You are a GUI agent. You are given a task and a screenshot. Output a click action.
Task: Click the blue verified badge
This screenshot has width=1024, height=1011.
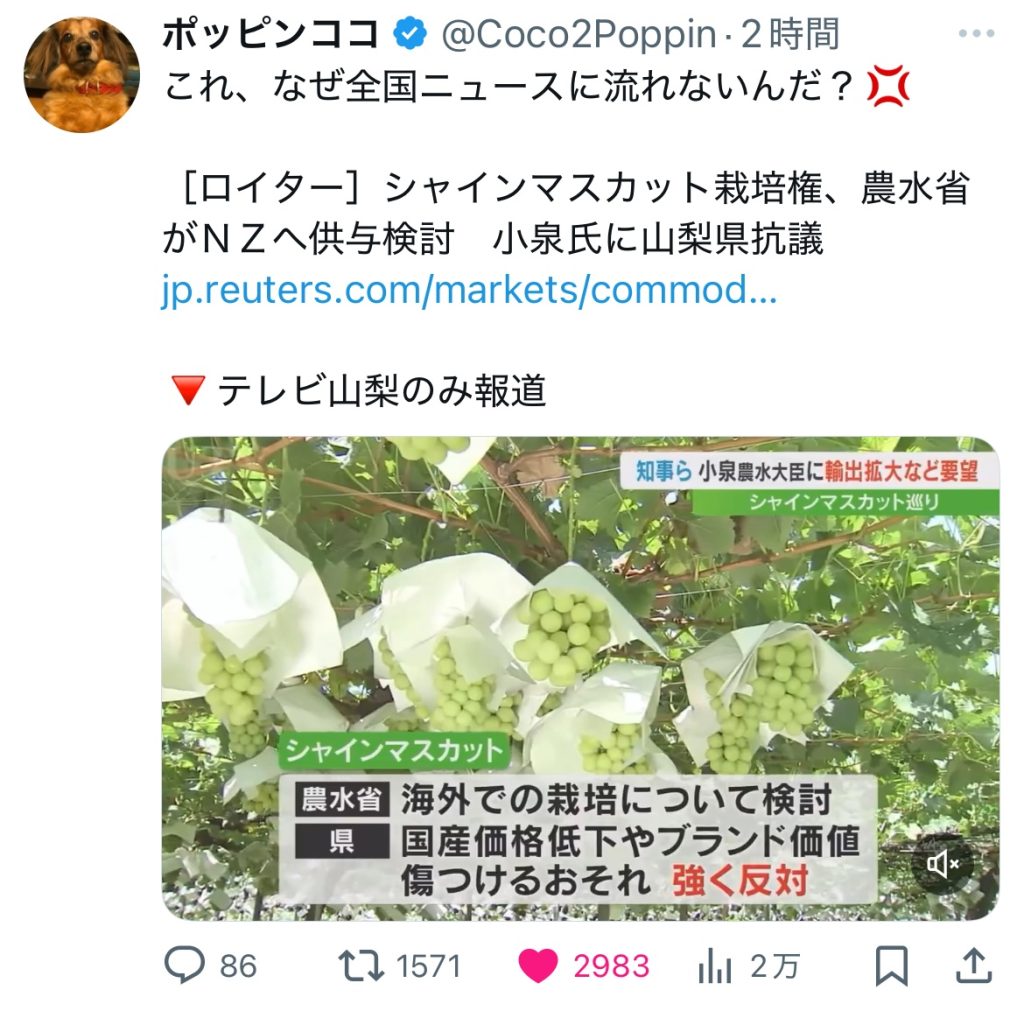click(x=409, y=34)
